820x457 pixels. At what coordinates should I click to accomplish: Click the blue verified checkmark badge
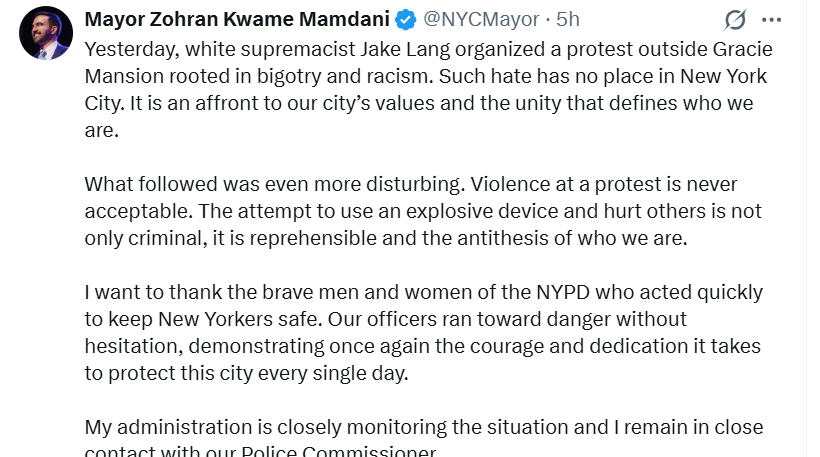point(406,19)
